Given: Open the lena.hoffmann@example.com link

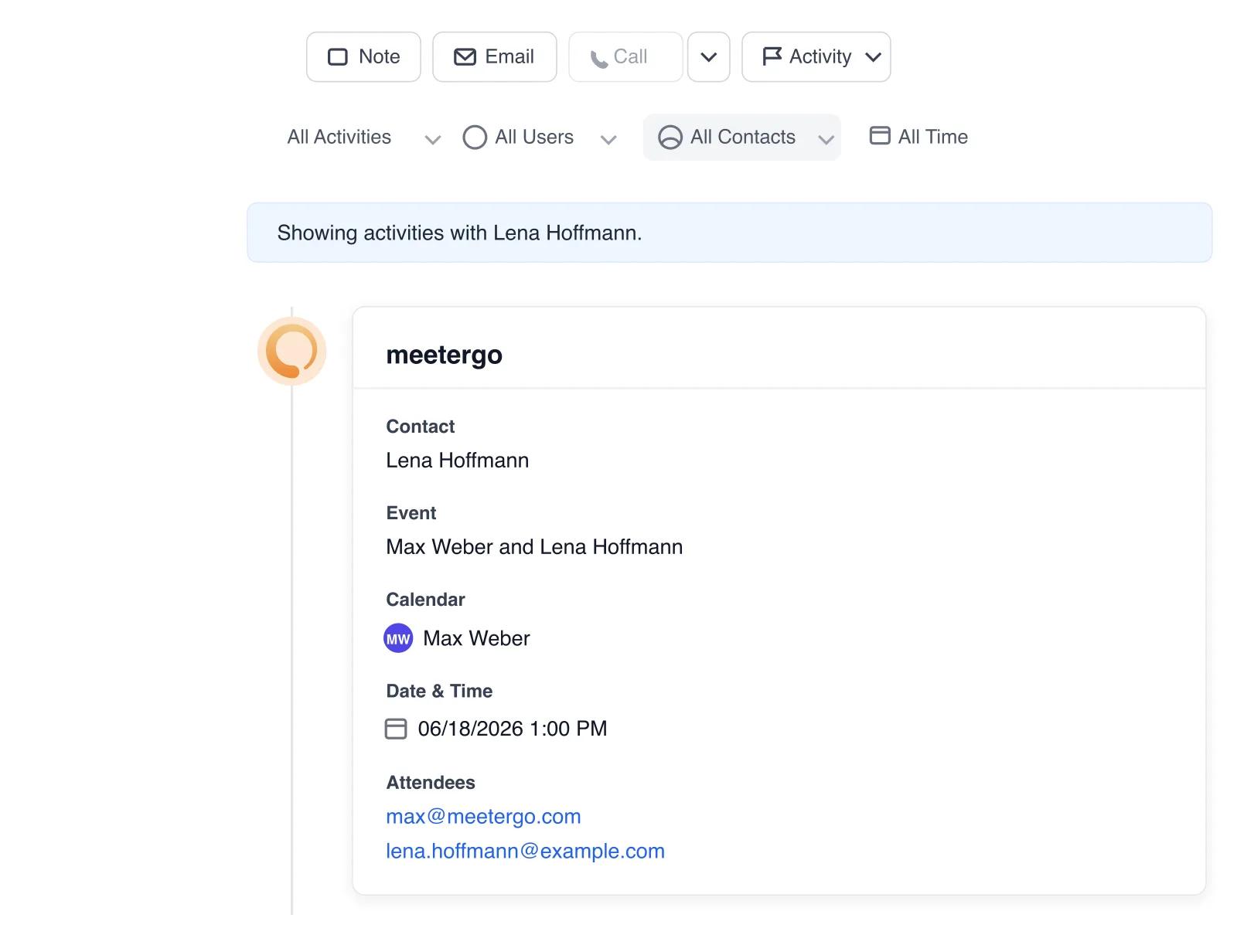Looking at the screenshot, I should pos(525,852).
